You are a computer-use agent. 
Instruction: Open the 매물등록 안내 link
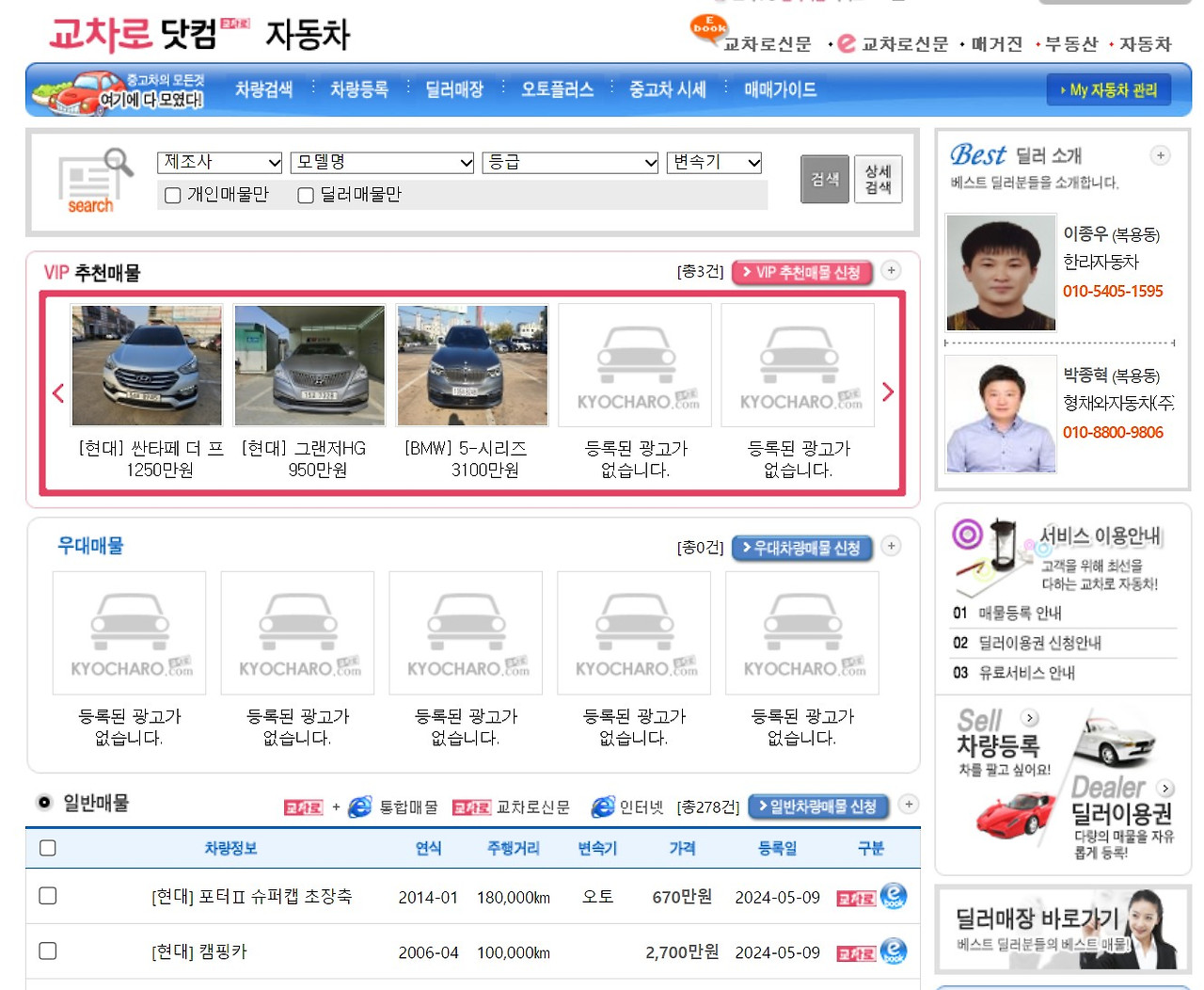[1020, 613]
